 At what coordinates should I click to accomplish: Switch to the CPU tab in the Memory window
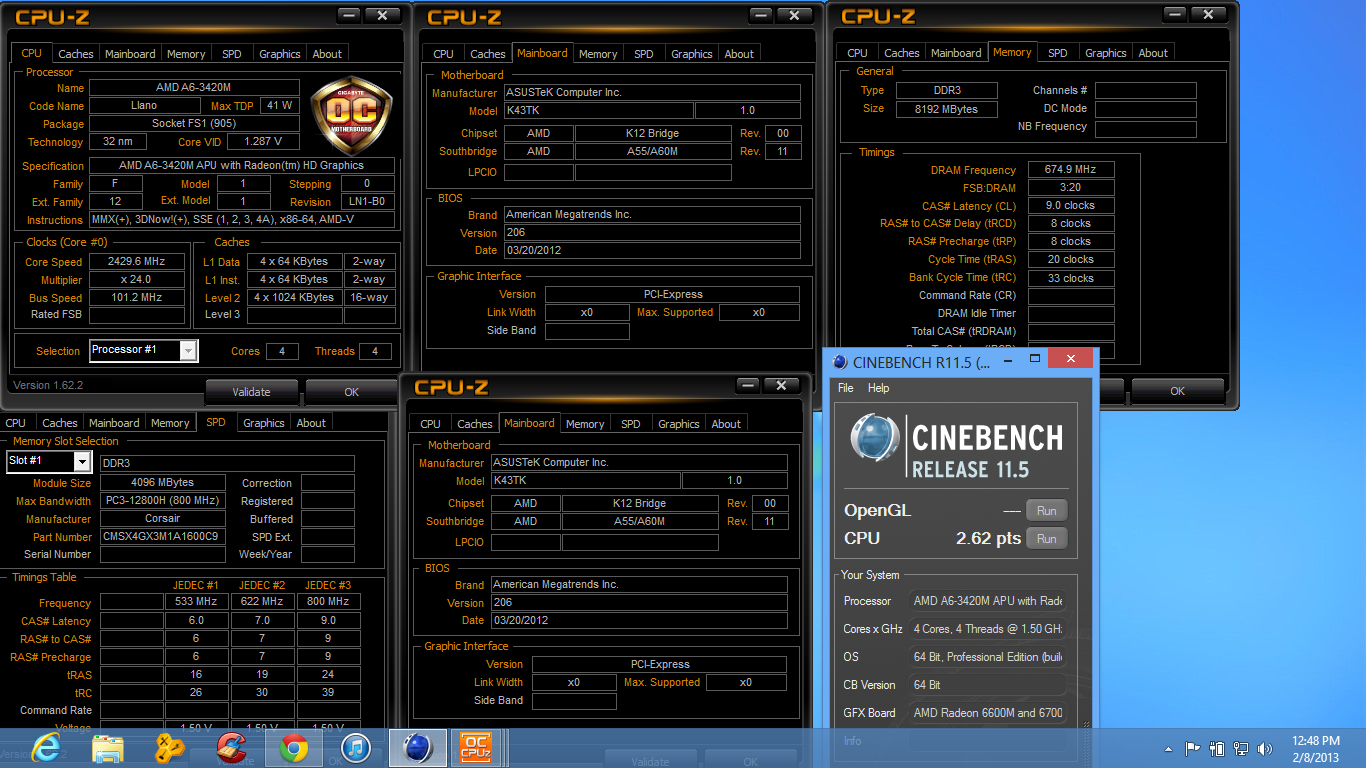click(x=857, y=53)
